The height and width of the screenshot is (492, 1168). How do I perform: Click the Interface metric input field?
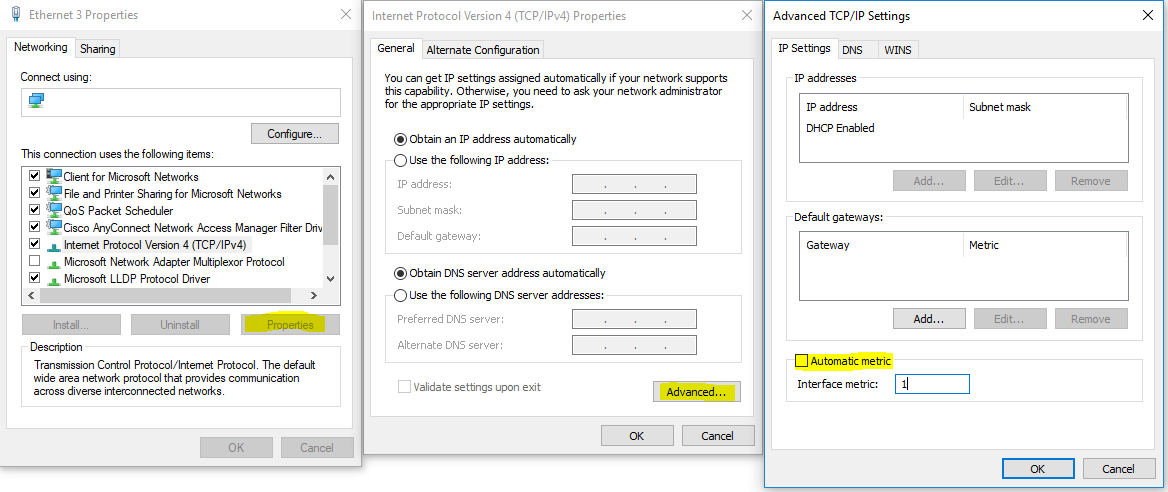[932, 384]
